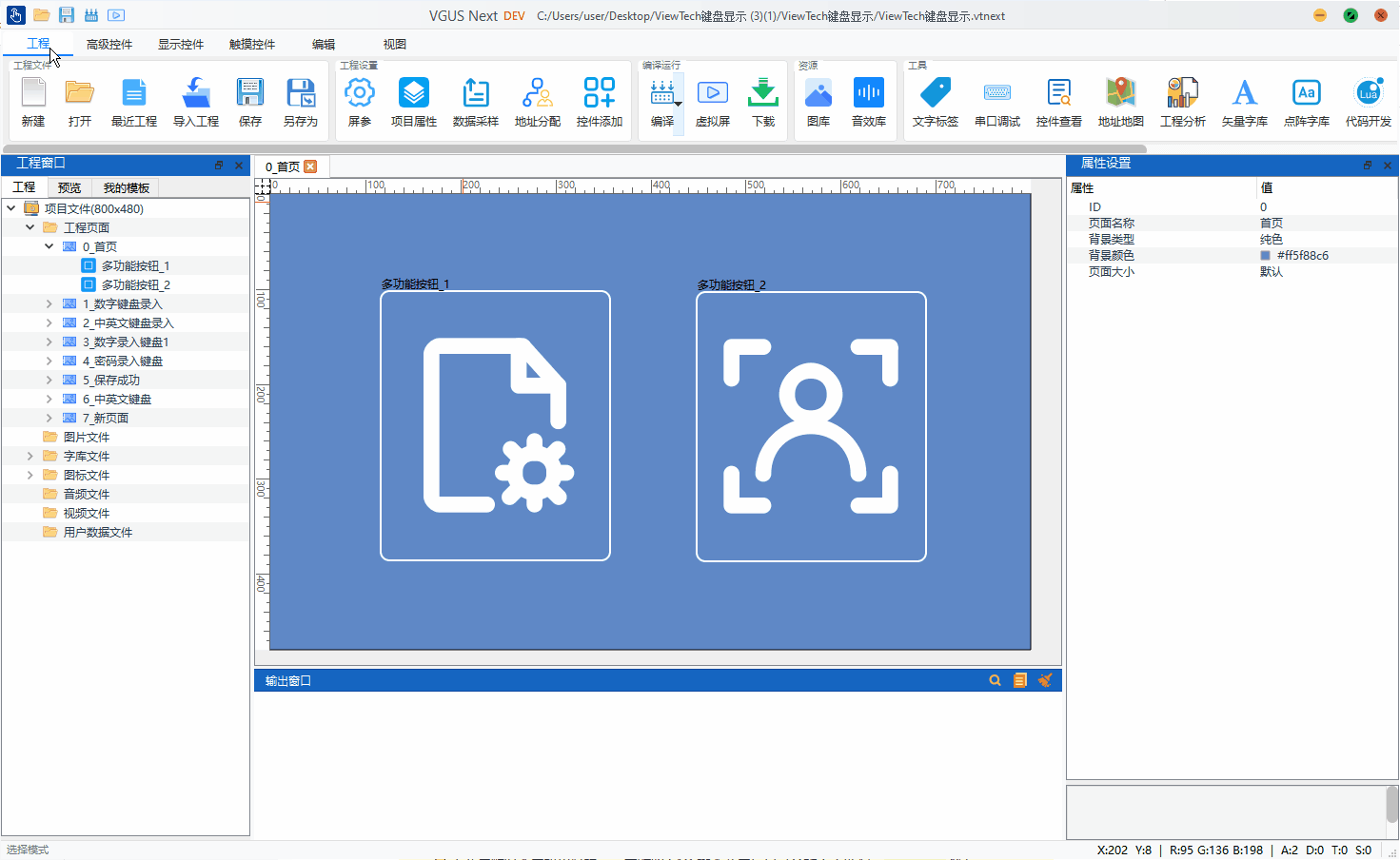This screenshot has height=860, width=1400.
Task: Create a new project with 新建
Action: click(x=33, y=102)
